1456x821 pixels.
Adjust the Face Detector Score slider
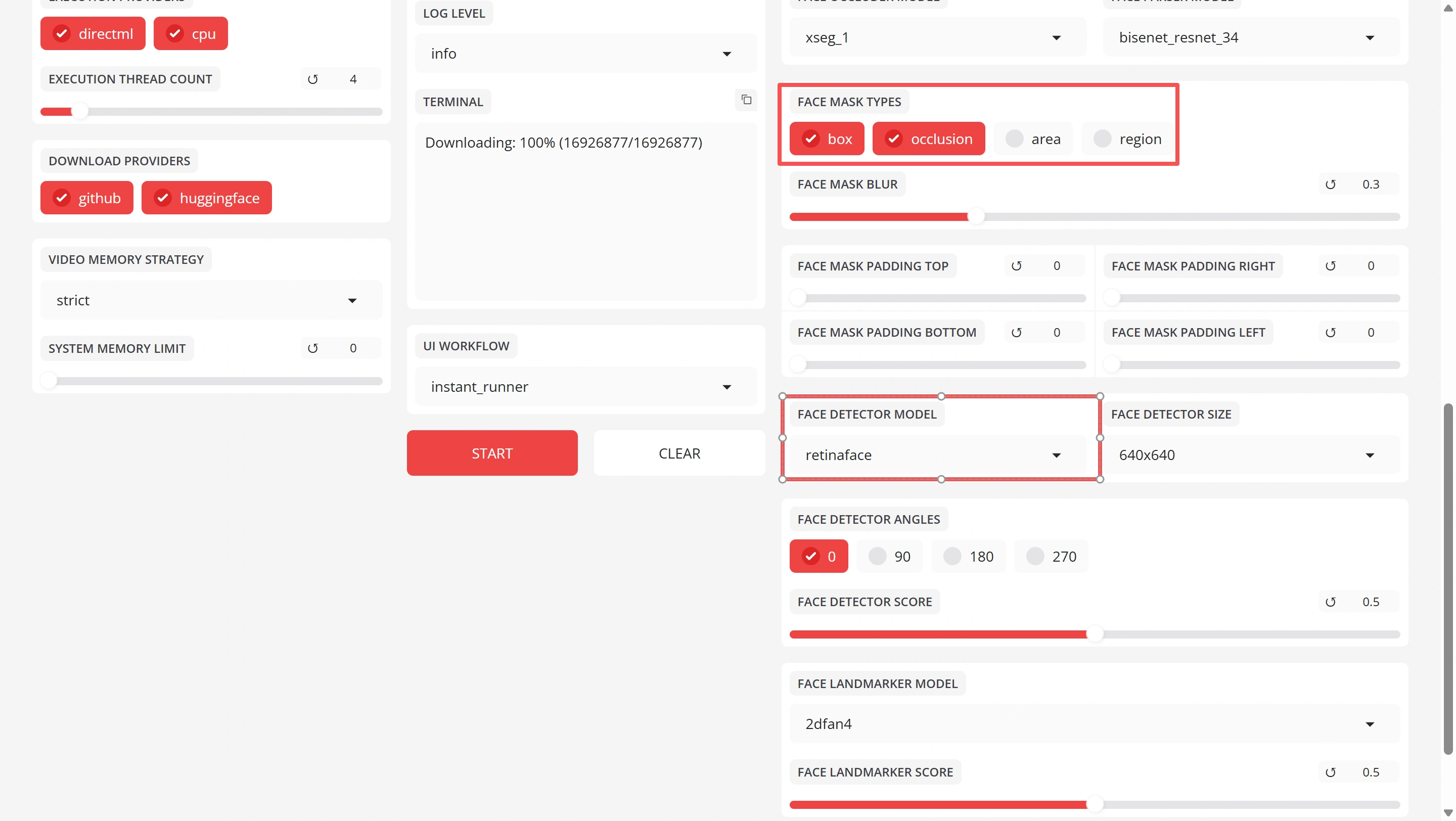1094,634
